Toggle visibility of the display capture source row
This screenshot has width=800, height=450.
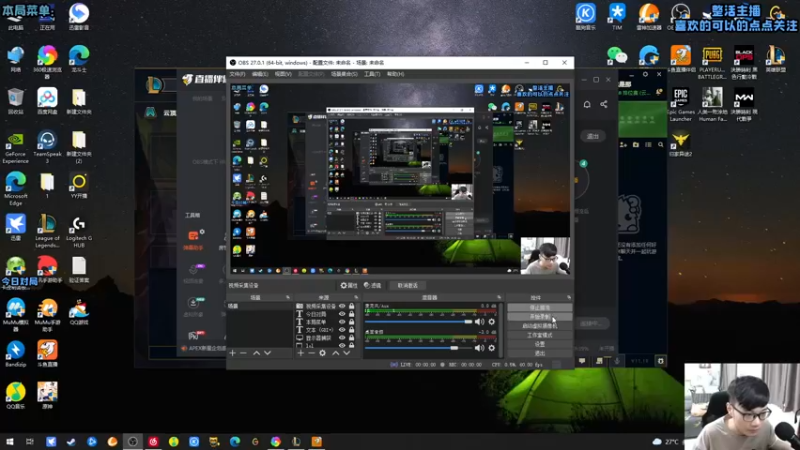pos(342,338)
